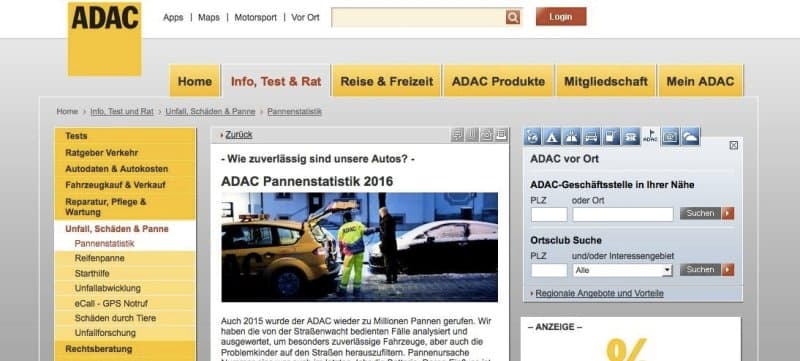Open the Vor Ort header link
800x361 pixels.
305,17
